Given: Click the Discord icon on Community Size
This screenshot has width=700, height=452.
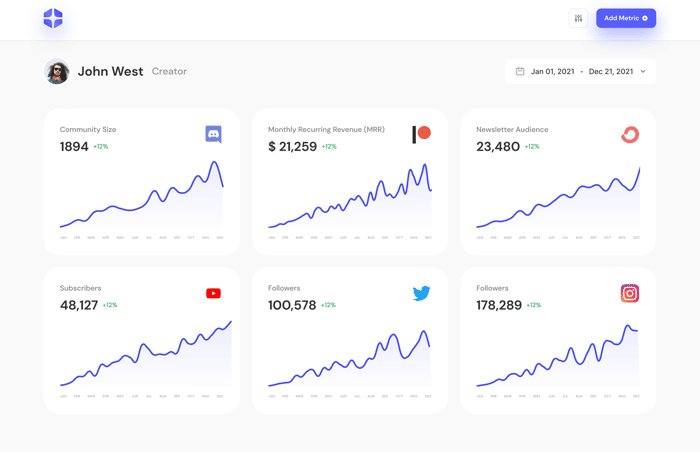Looking at the screenshot, I should (213, 134).
